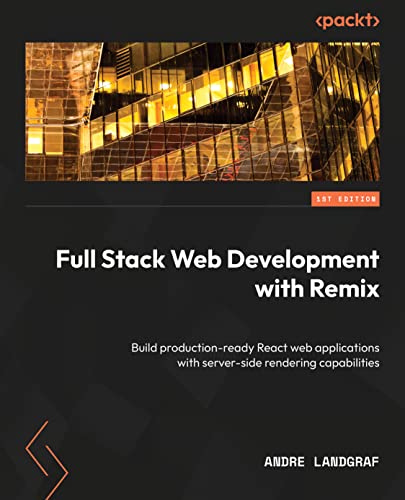Open the glass building cover photo
Image resolution: width=405 pixels, height=500 pixels.
(202, 111)
